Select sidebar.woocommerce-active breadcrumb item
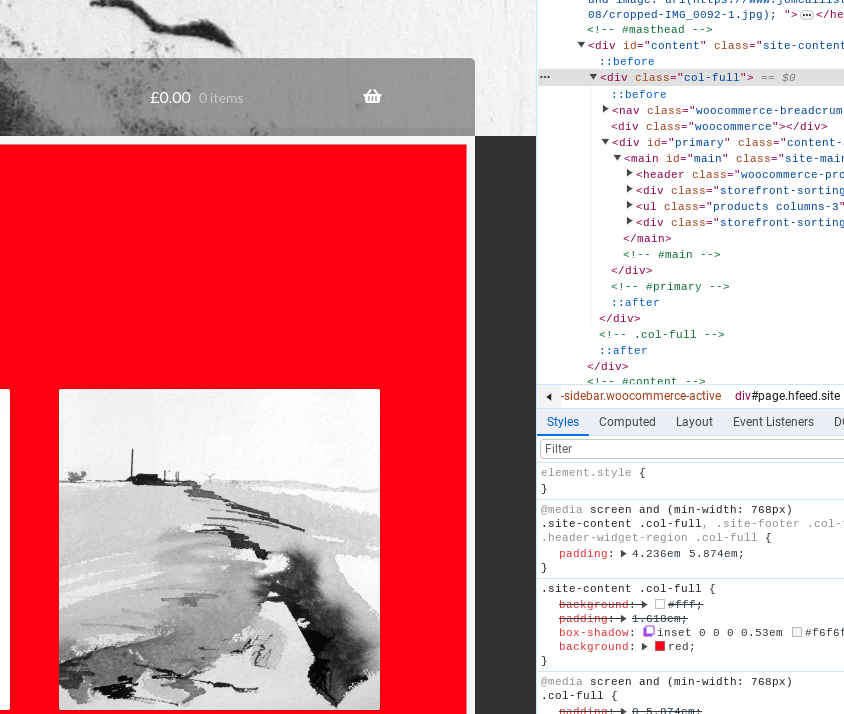844x714 pixels. click(x=641, y=396)
